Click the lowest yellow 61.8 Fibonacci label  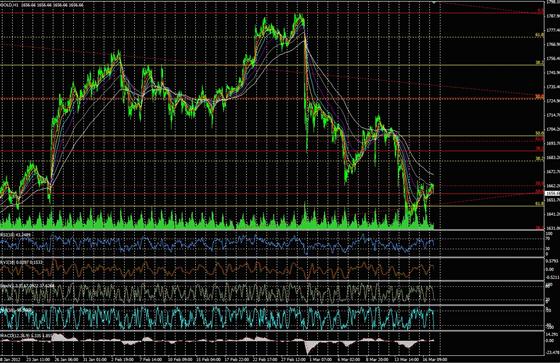point(539,204)
